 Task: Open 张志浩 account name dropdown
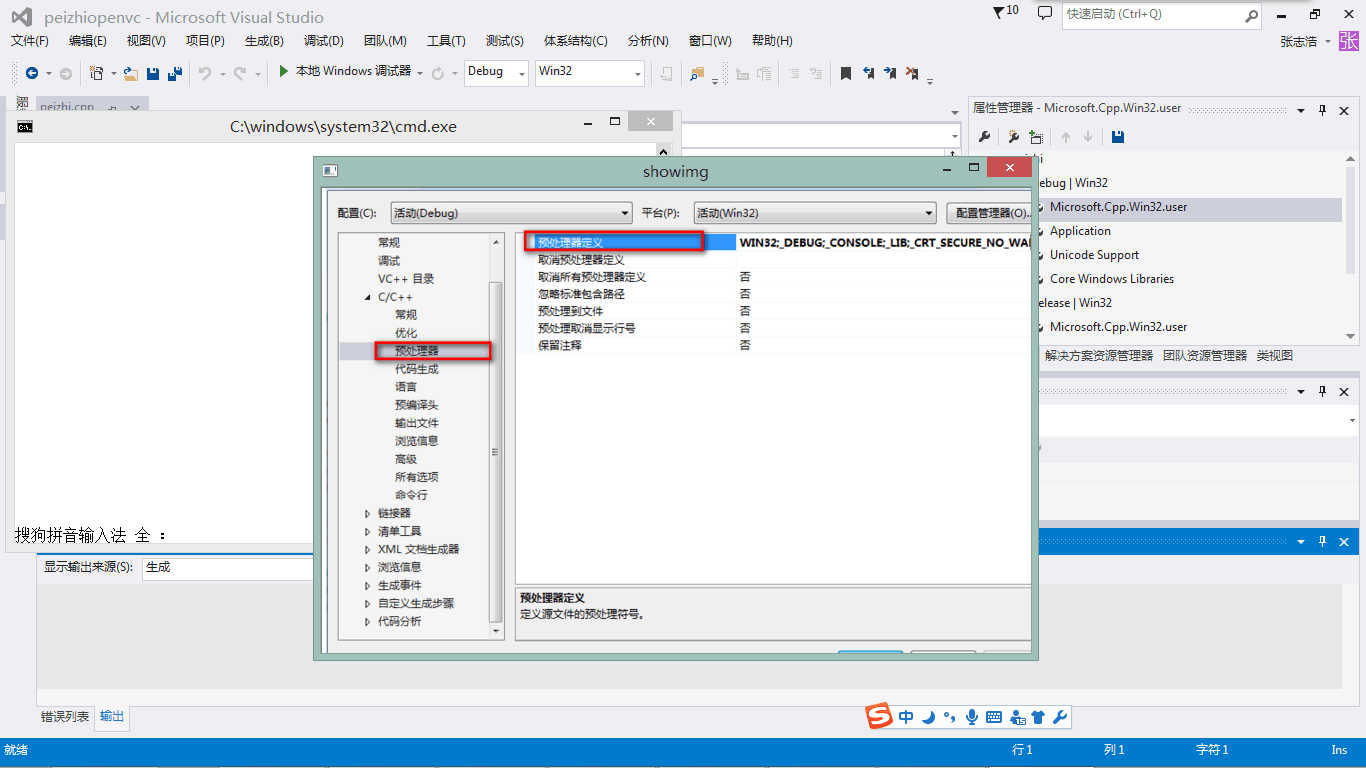pyautogui.click(x=1305, y=41)
